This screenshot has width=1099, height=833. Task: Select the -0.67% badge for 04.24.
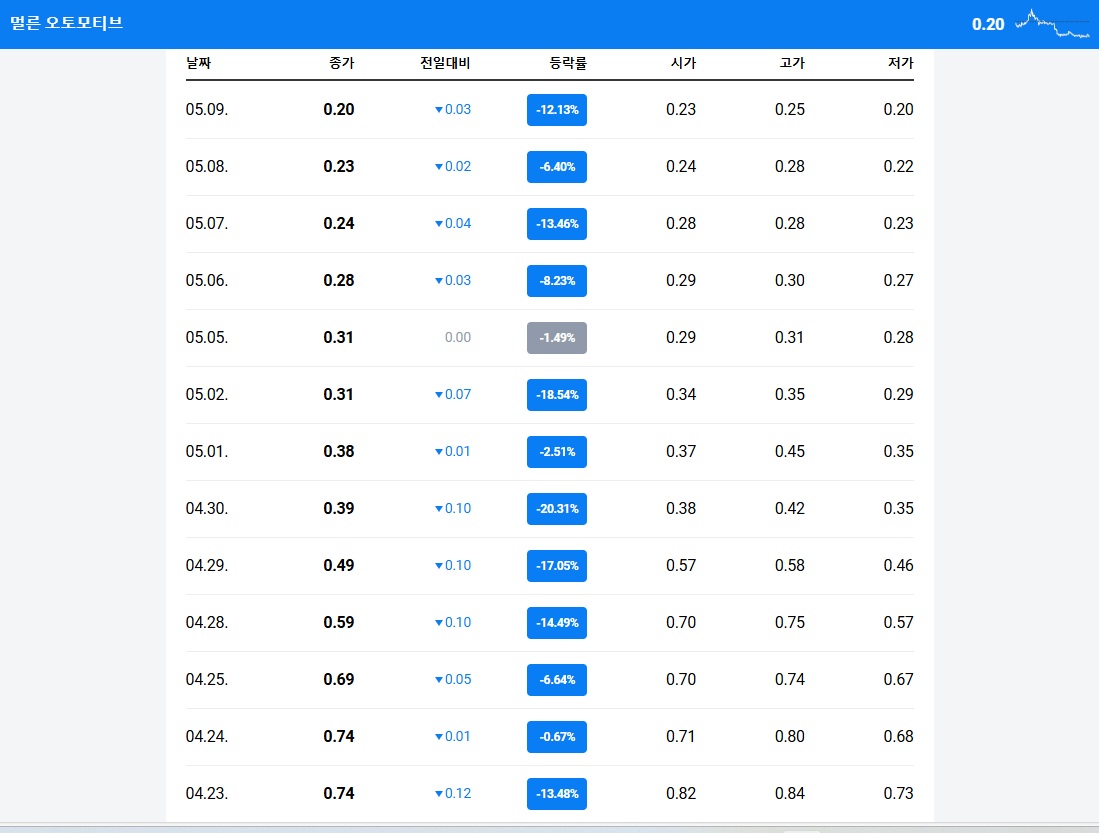tap(557, 737)
